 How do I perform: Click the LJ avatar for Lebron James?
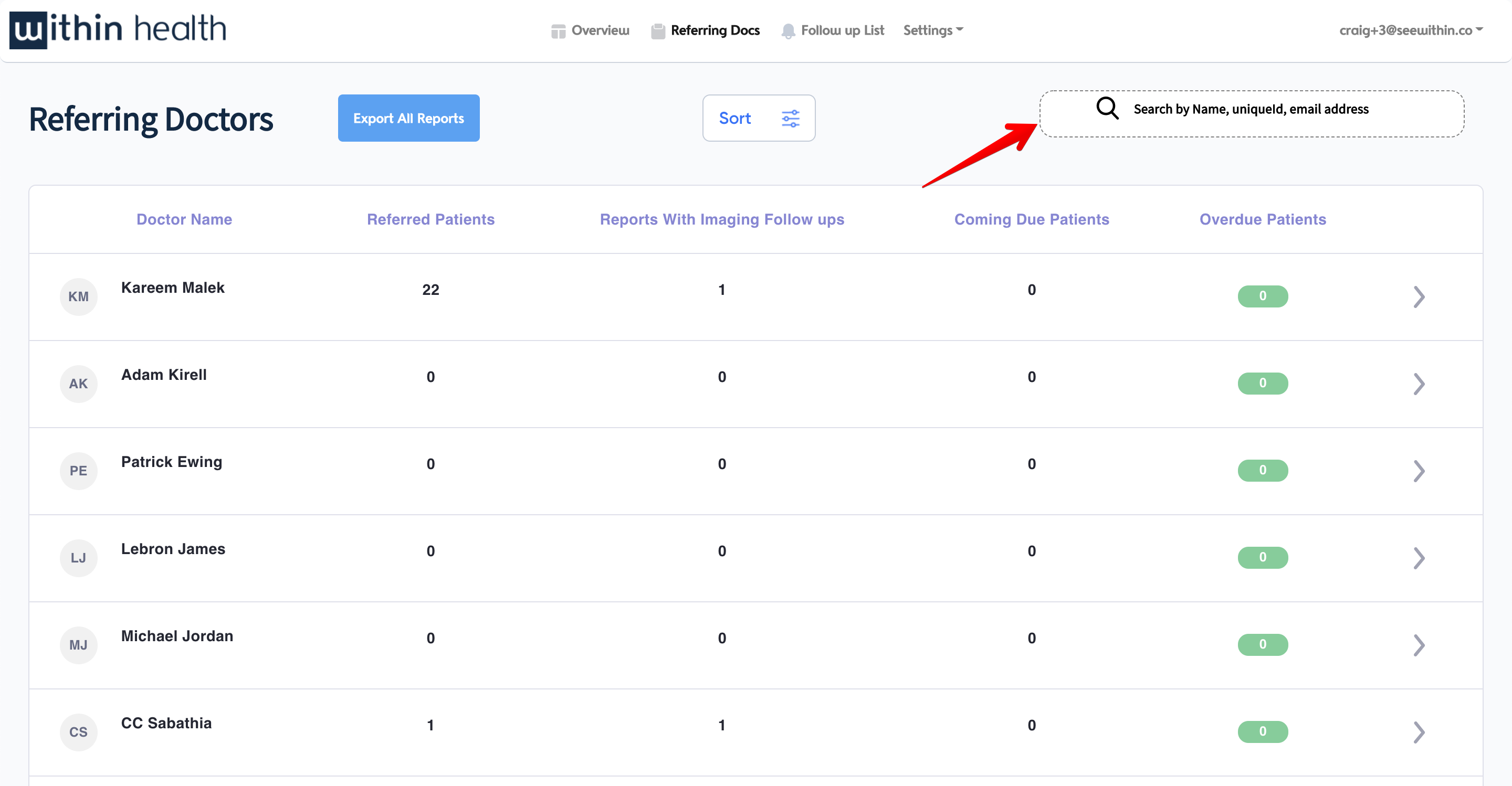[78, 558]
